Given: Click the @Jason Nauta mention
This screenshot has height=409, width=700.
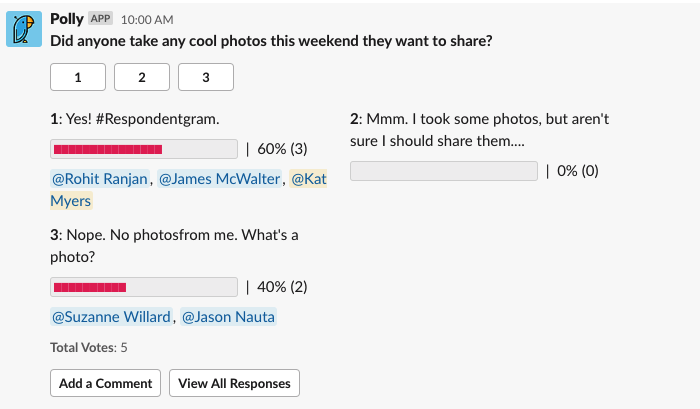Looking at the screenshot, I should click(x=228, y=317).
